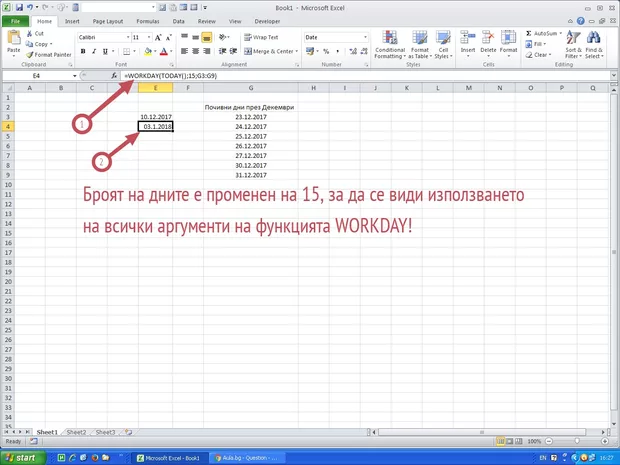Click Decrease Decimal icon
620x465 pixels.
(364, 51)
